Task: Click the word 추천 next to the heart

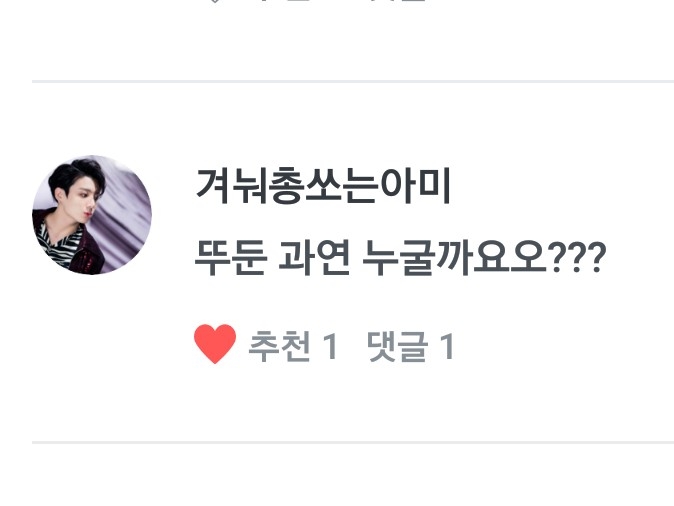Action: [280, 346]
